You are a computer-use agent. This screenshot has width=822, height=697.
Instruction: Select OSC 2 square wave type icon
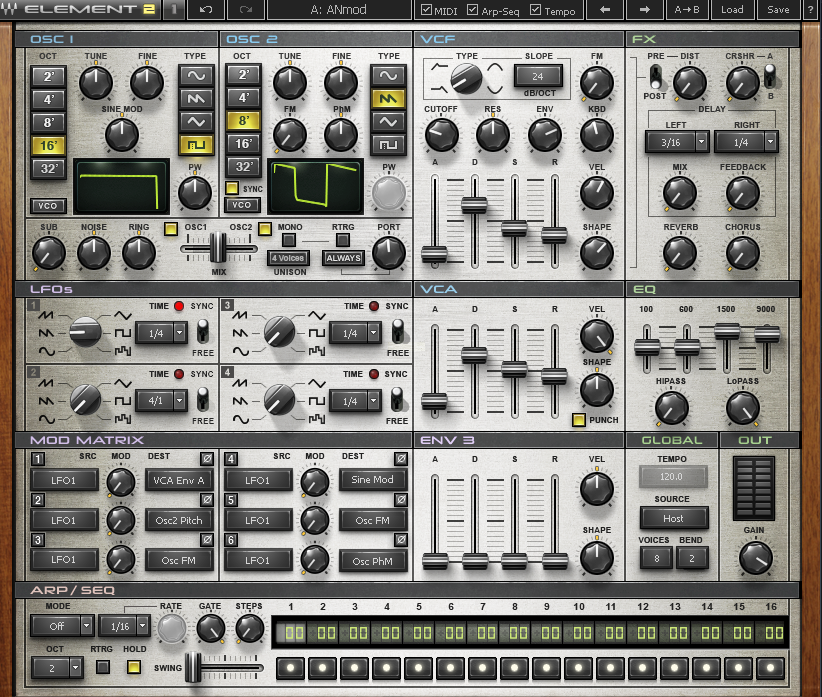point(388,145)
